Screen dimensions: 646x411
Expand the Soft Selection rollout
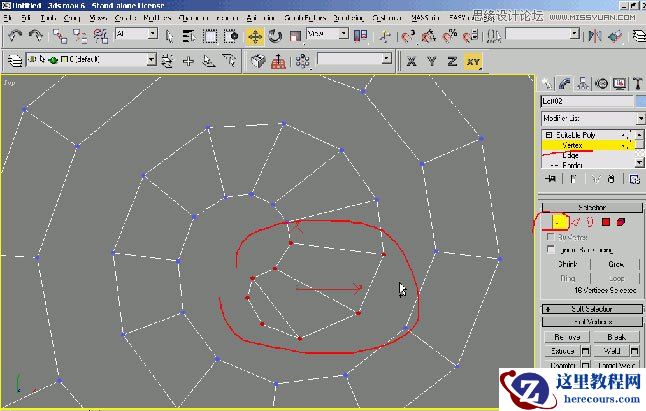click(x=592, y=309)
